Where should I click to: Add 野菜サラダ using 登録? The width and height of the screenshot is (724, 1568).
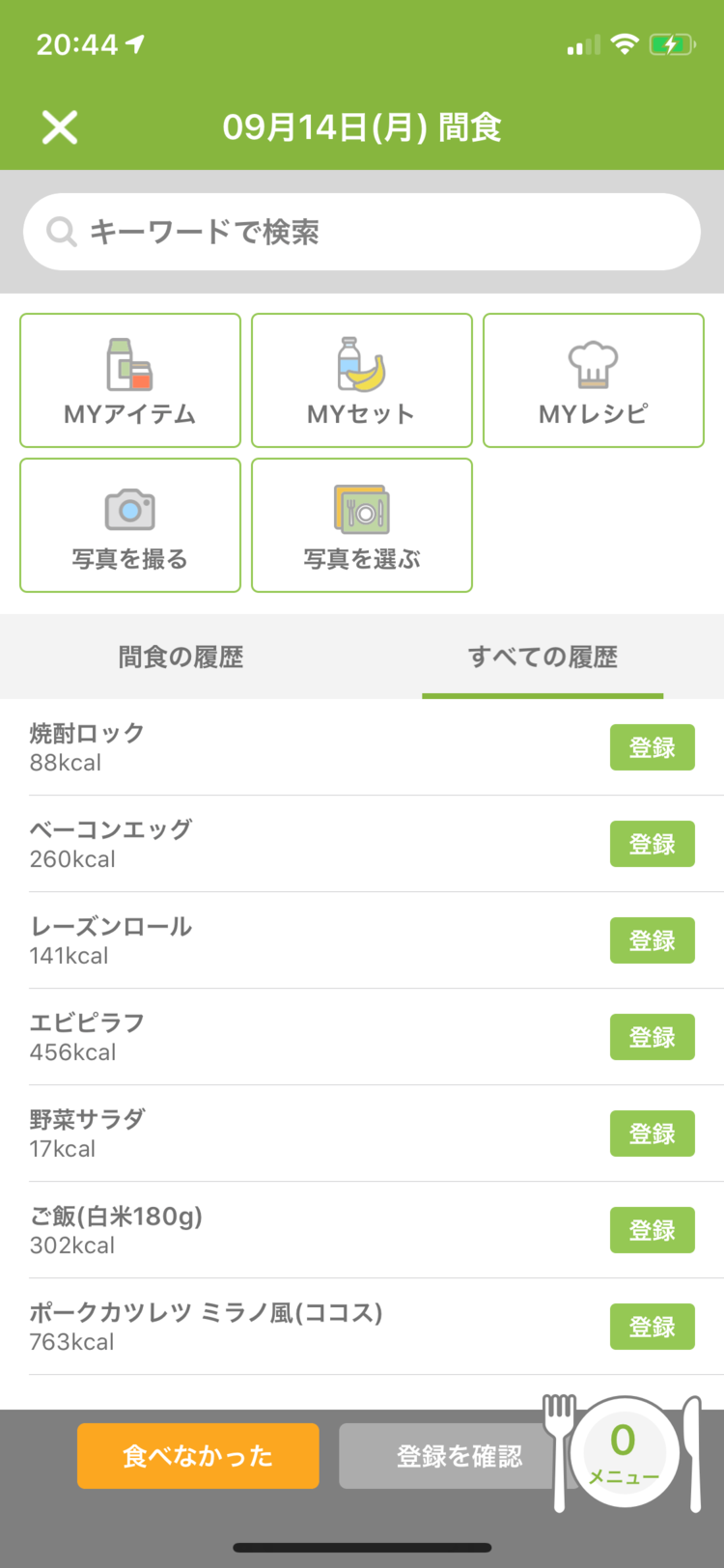(x=653, y=1134)
